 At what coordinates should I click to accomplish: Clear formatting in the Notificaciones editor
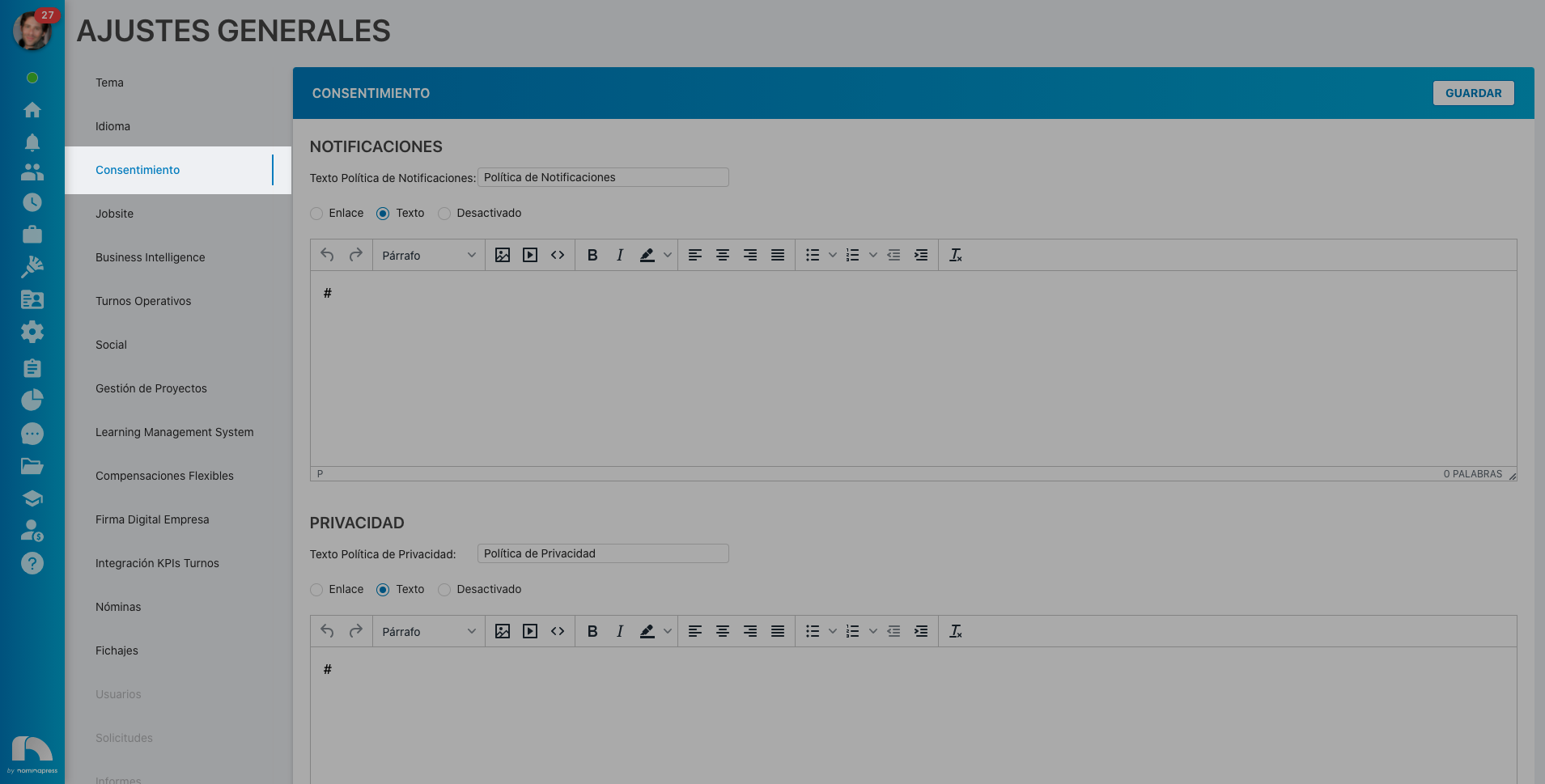tap(956, 255)
